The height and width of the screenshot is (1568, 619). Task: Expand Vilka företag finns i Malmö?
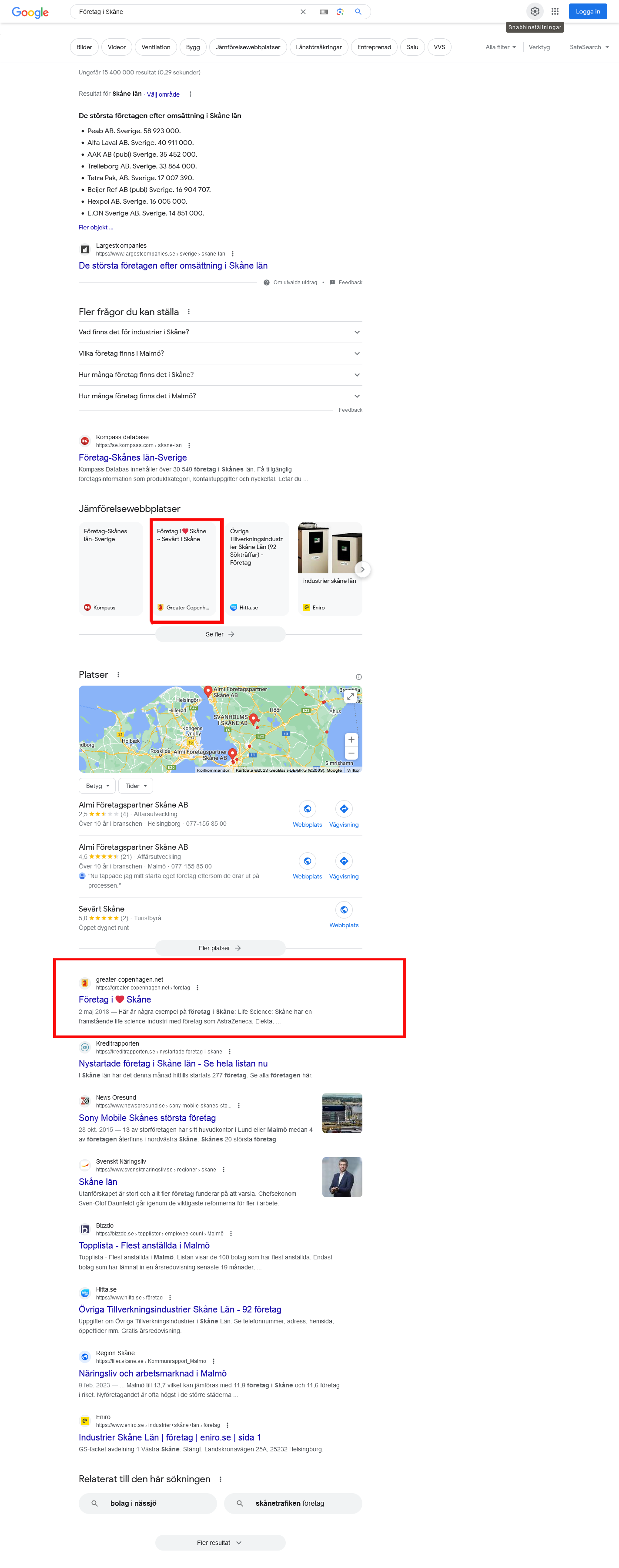[x=220, y=353]
